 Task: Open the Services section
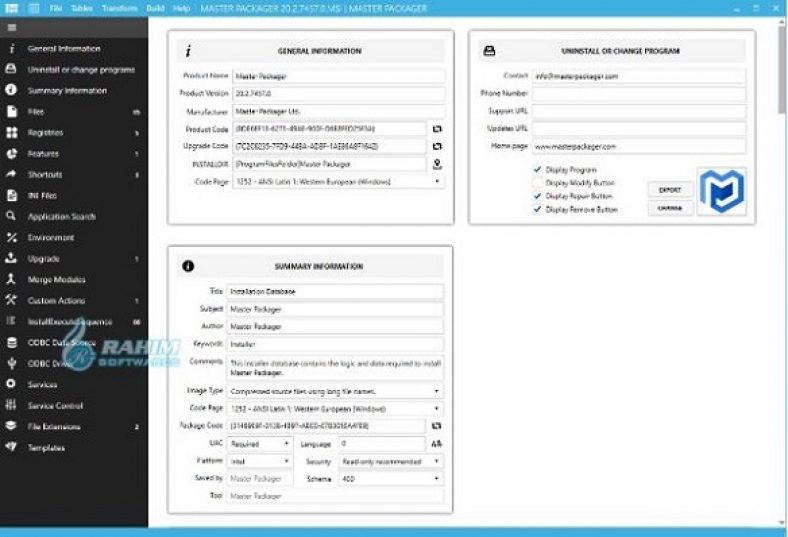point(74,384)
